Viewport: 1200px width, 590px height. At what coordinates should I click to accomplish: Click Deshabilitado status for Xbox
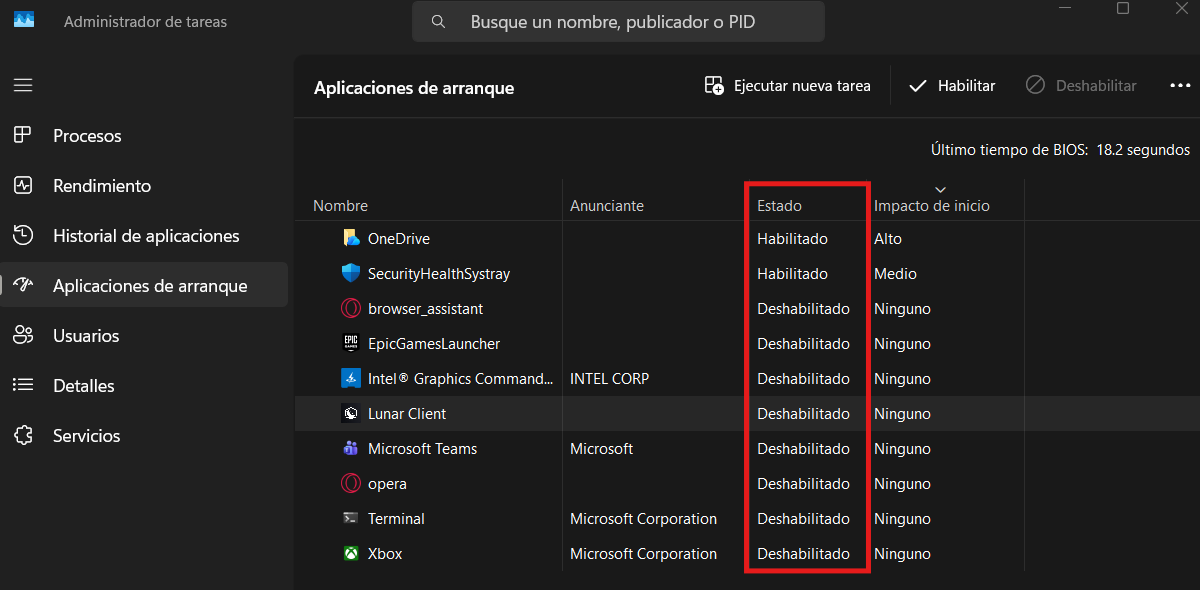(803, 553)
